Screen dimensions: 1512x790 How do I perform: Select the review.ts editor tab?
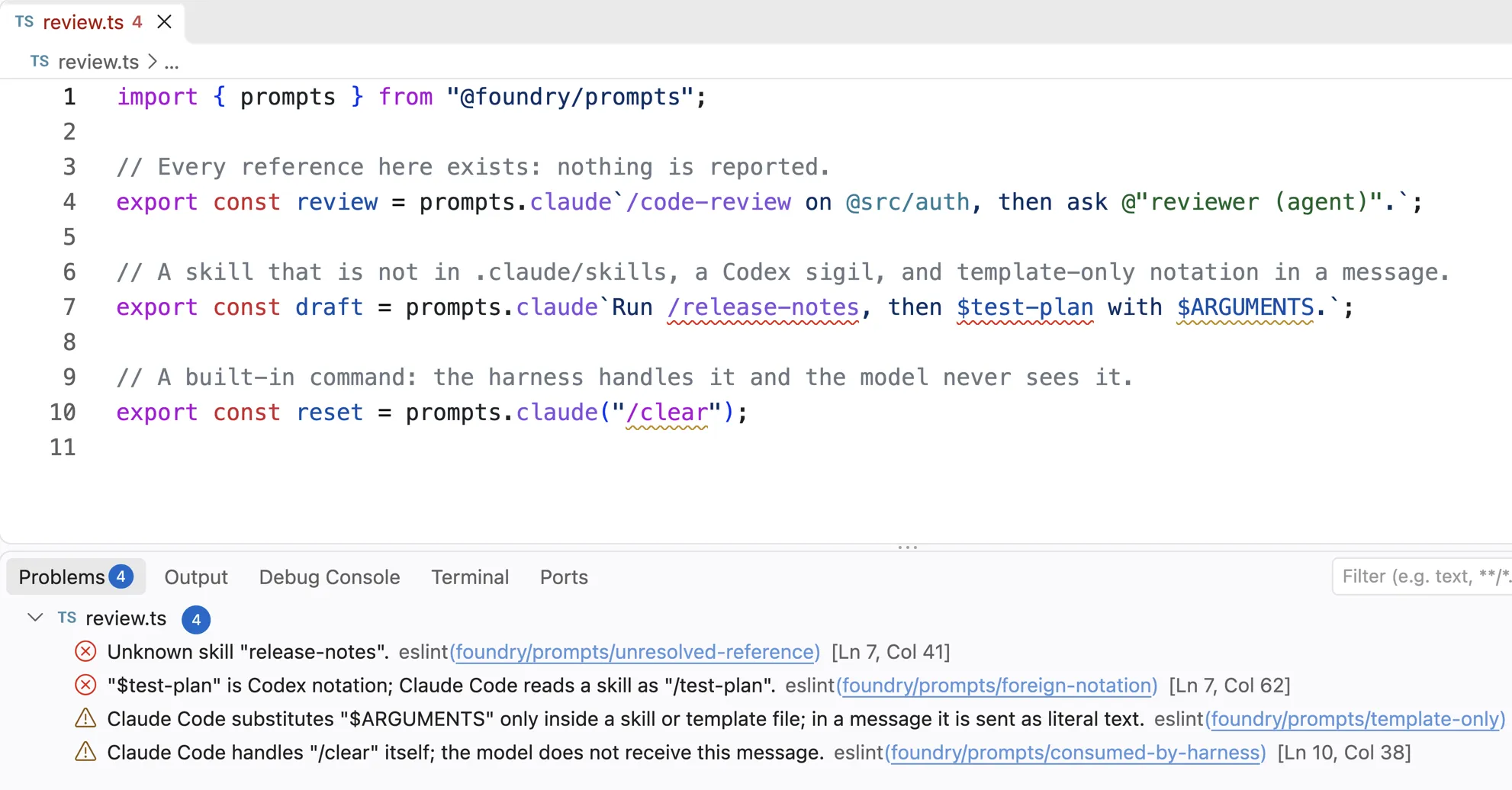tap(92, 22)
